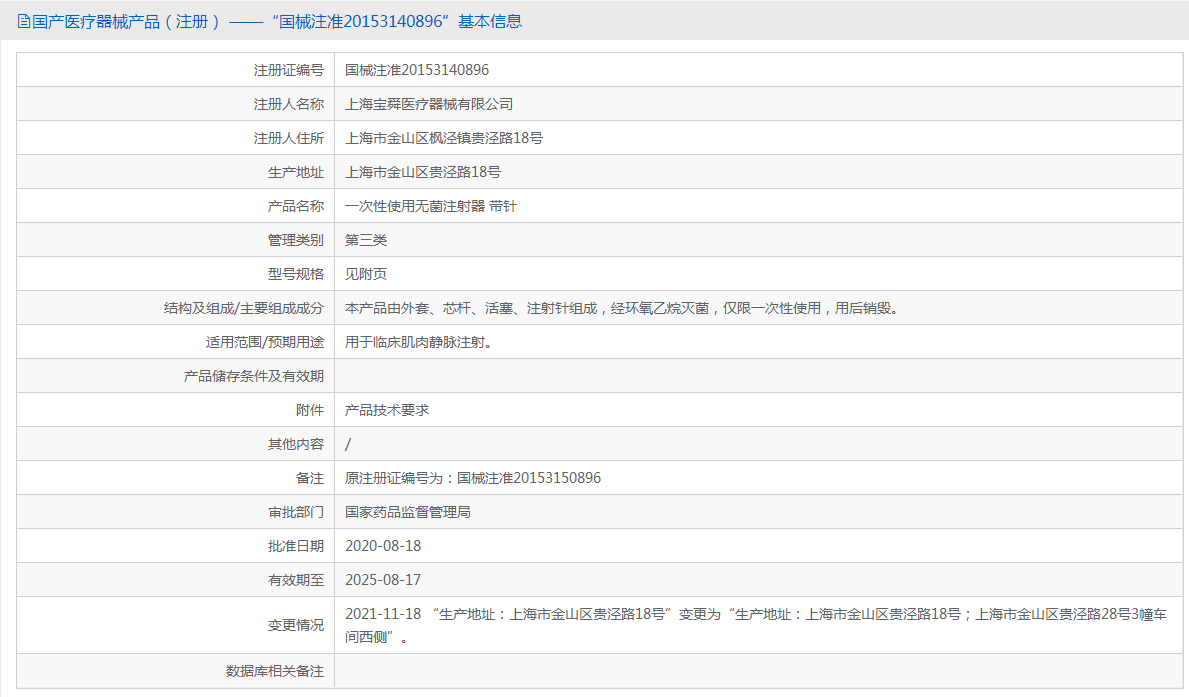Click the 注册证编号 row value 国械注准20153140896
Viewport: 1189px width, 697px height.
[417, 70]
